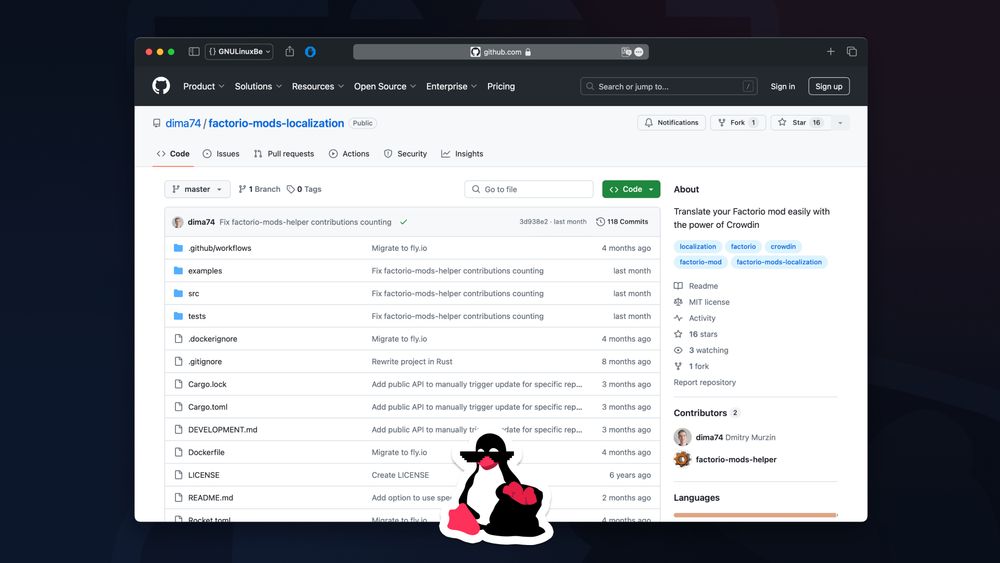Click translate icon in address bar
This screenshot has height=563, width=1000.
626,52
